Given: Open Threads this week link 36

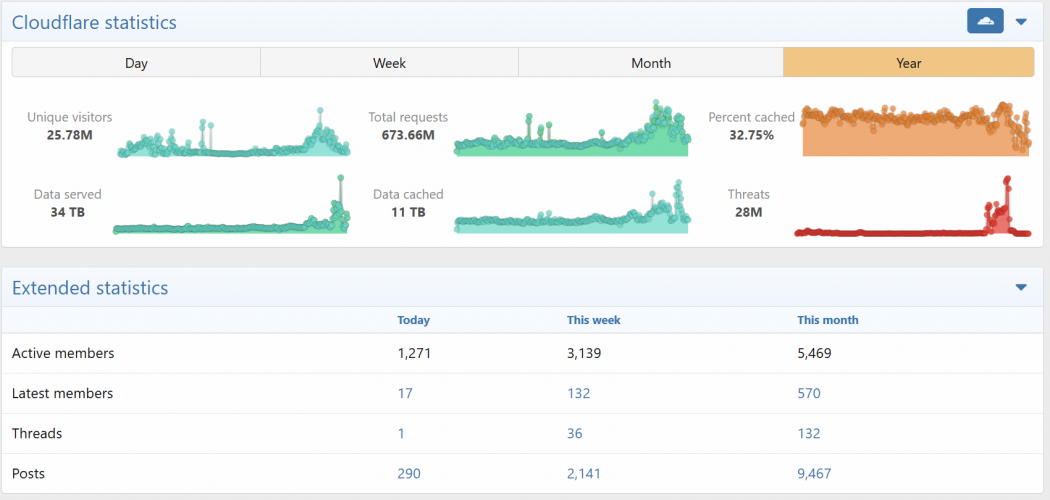Looking at the screenshot, I should click(575, 433).
